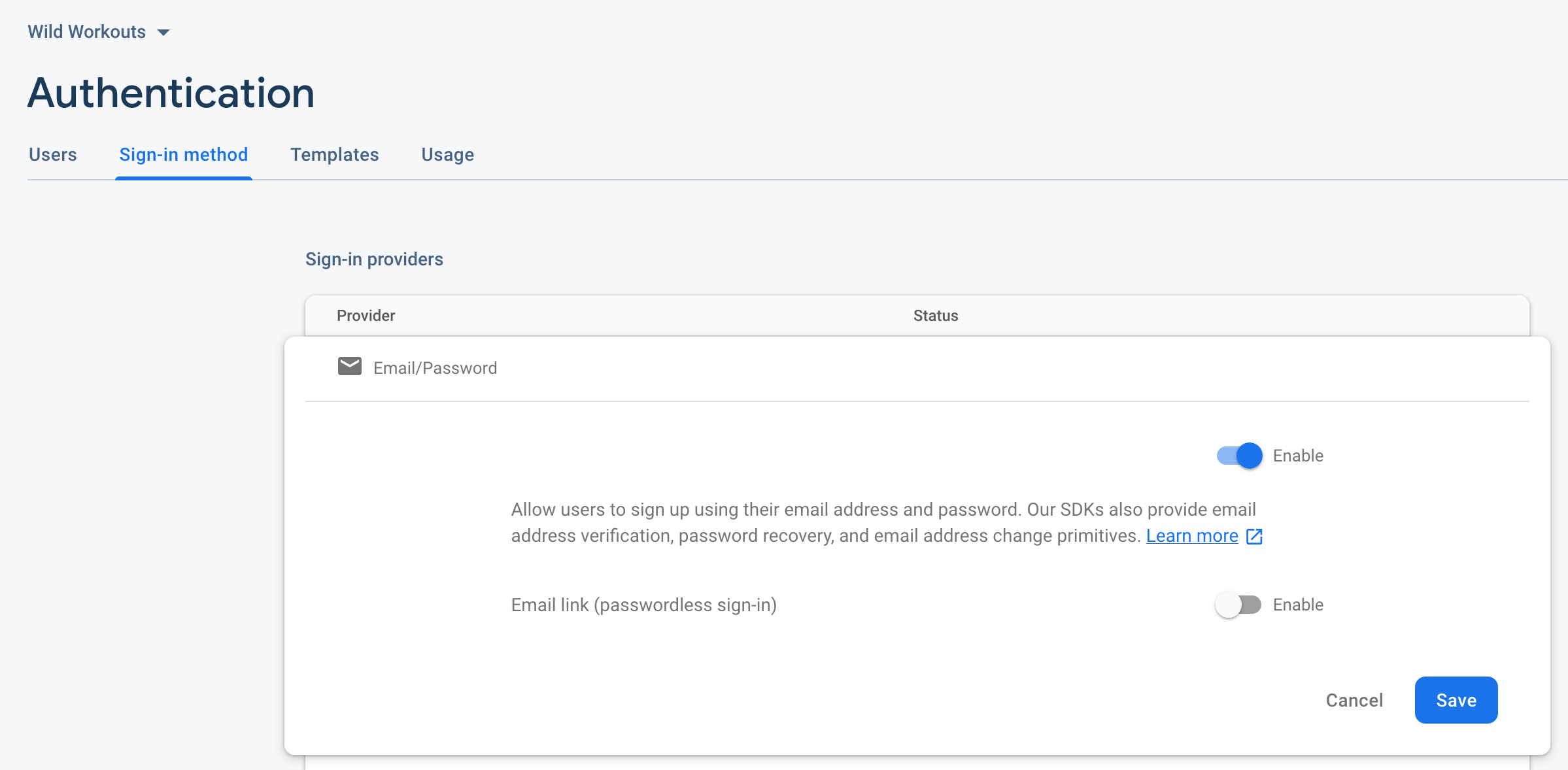Click the Authentication page title
The height and width of the screenshot is (770, 1568).
pos(171,92)
